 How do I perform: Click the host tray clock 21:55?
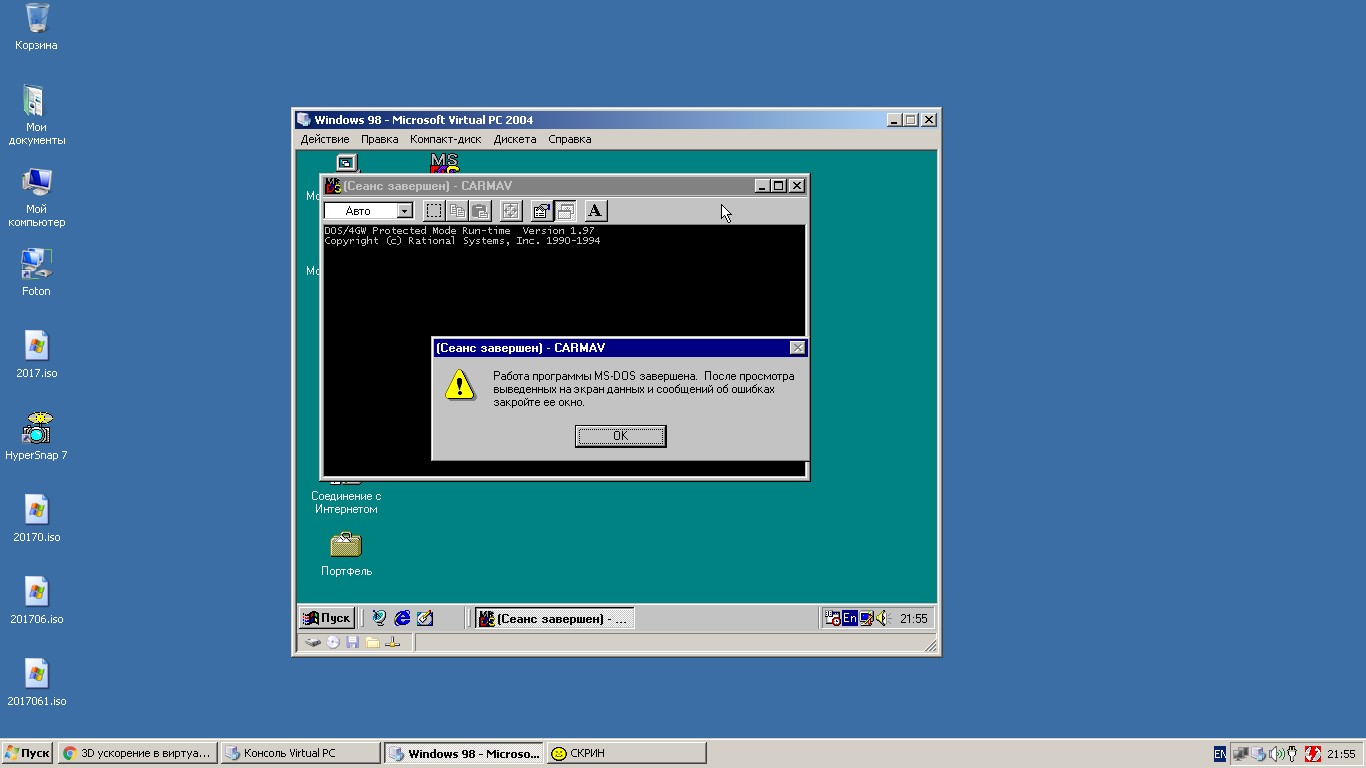pyautogui.click(x=1341, y=754)
